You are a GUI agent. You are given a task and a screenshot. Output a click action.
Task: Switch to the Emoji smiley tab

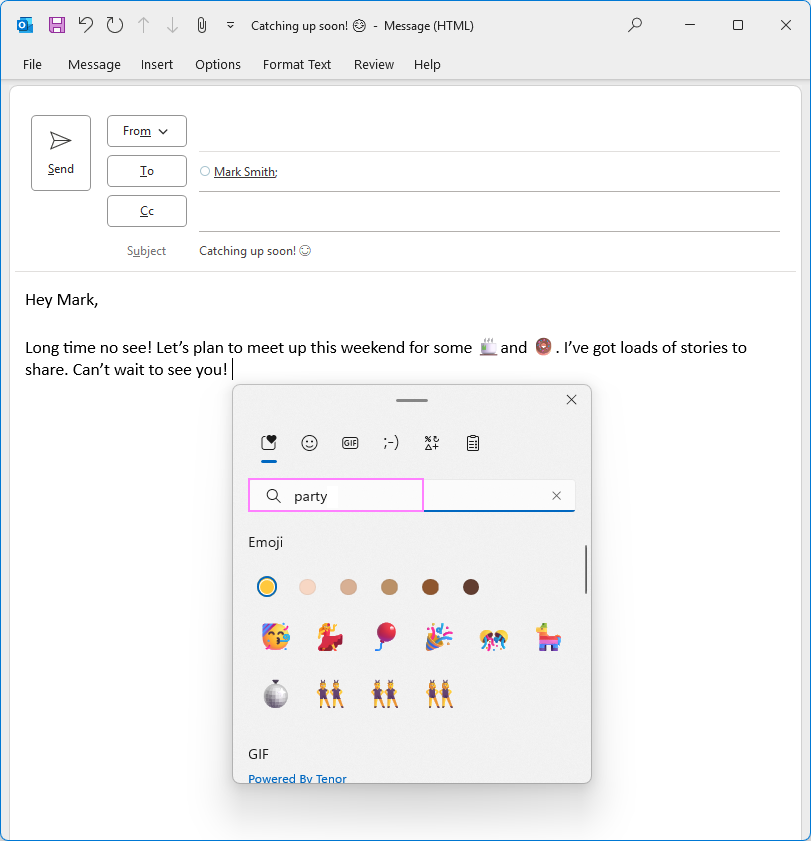[309, 443]
